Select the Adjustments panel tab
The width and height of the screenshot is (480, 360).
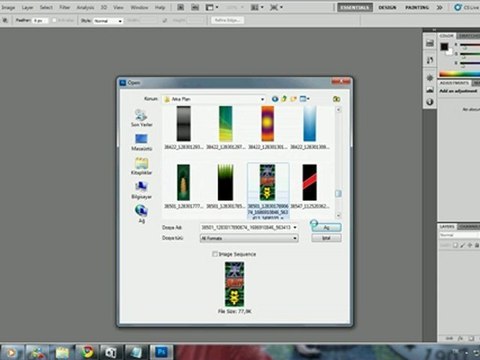pyautogui.click(x=454, y=83)
